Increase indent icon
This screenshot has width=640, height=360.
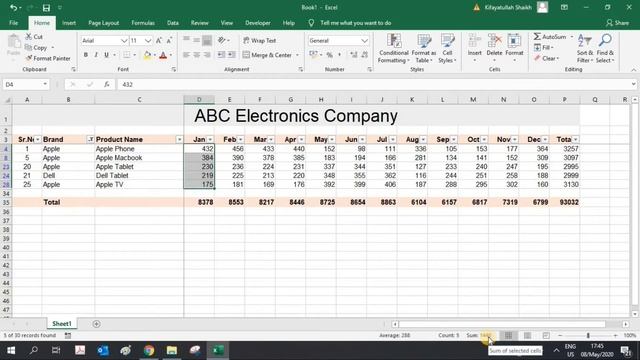tap(231, 55)
